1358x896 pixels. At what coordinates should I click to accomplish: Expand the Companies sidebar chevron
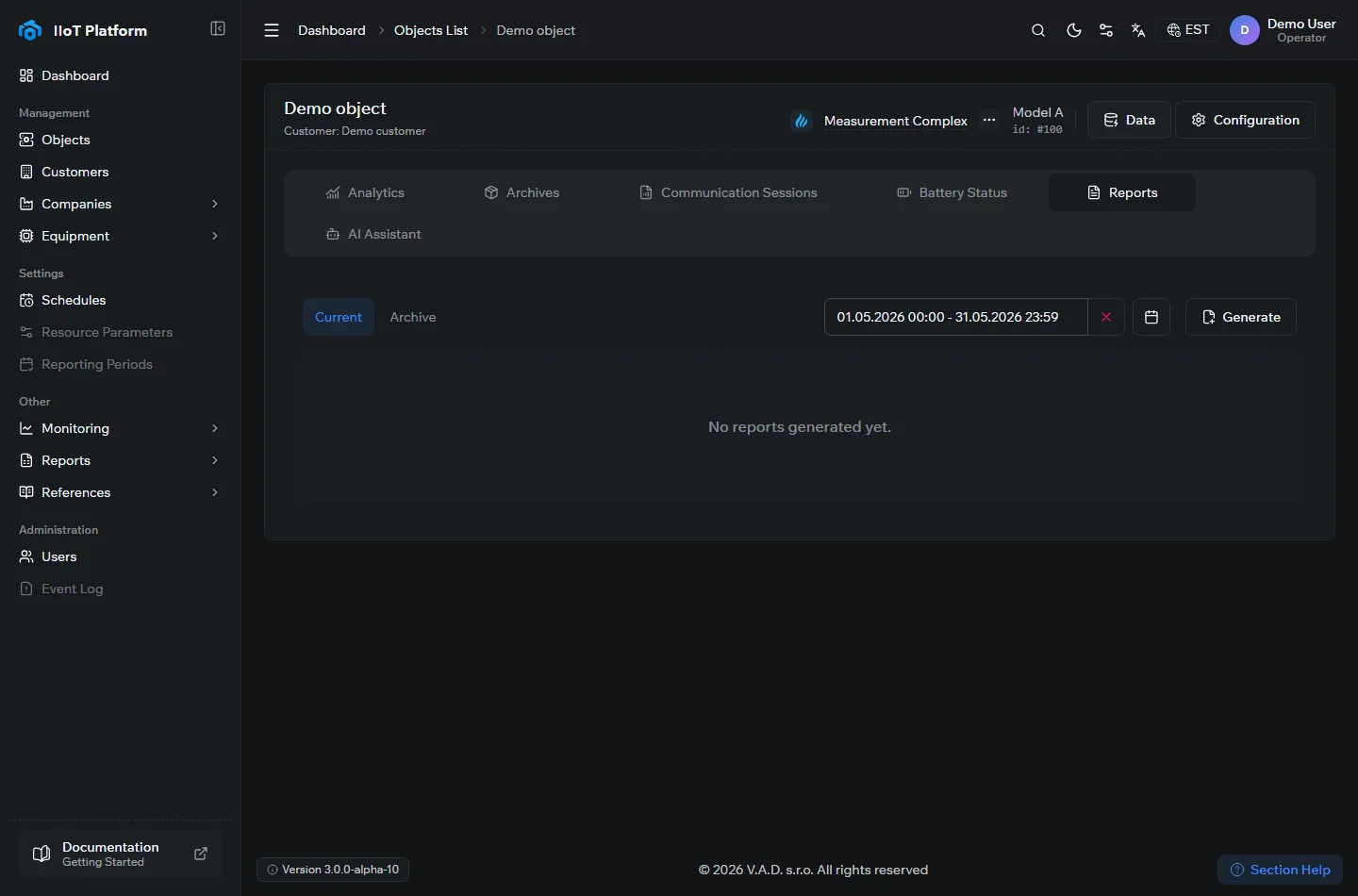click(215, 204)
